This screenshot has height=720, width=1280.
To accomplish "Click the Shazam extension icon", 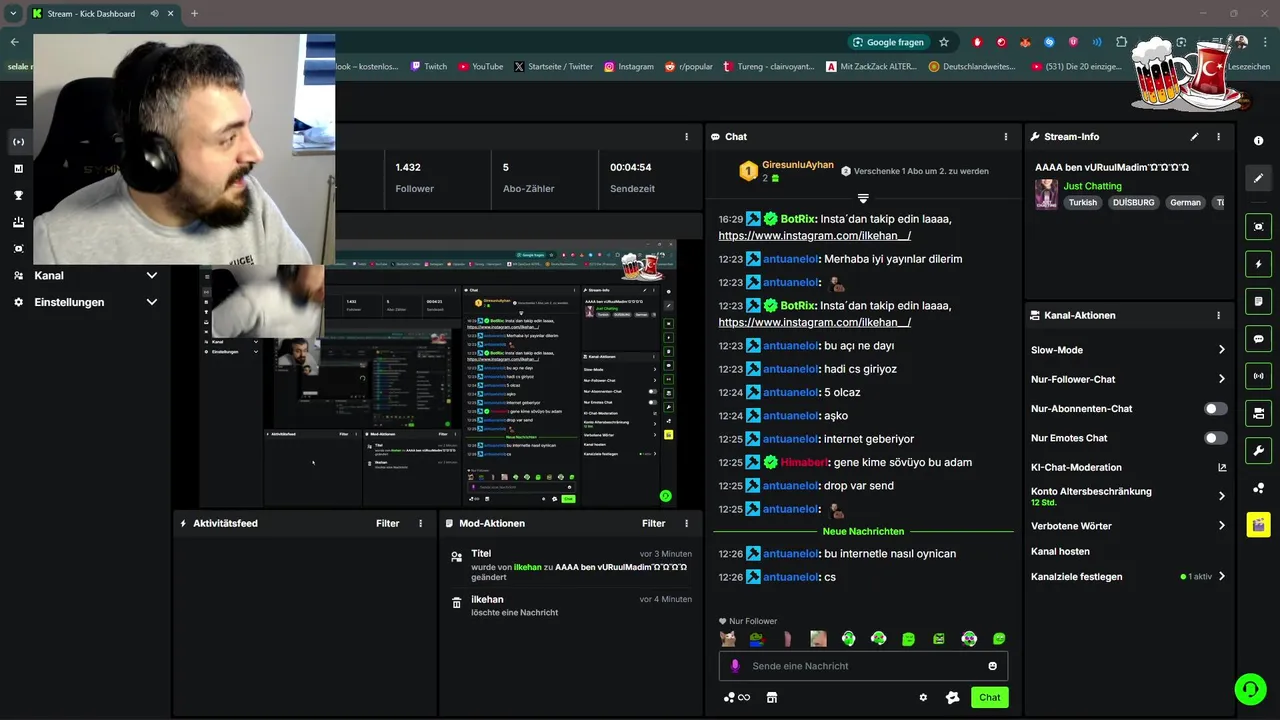I will click(1049, 42).
